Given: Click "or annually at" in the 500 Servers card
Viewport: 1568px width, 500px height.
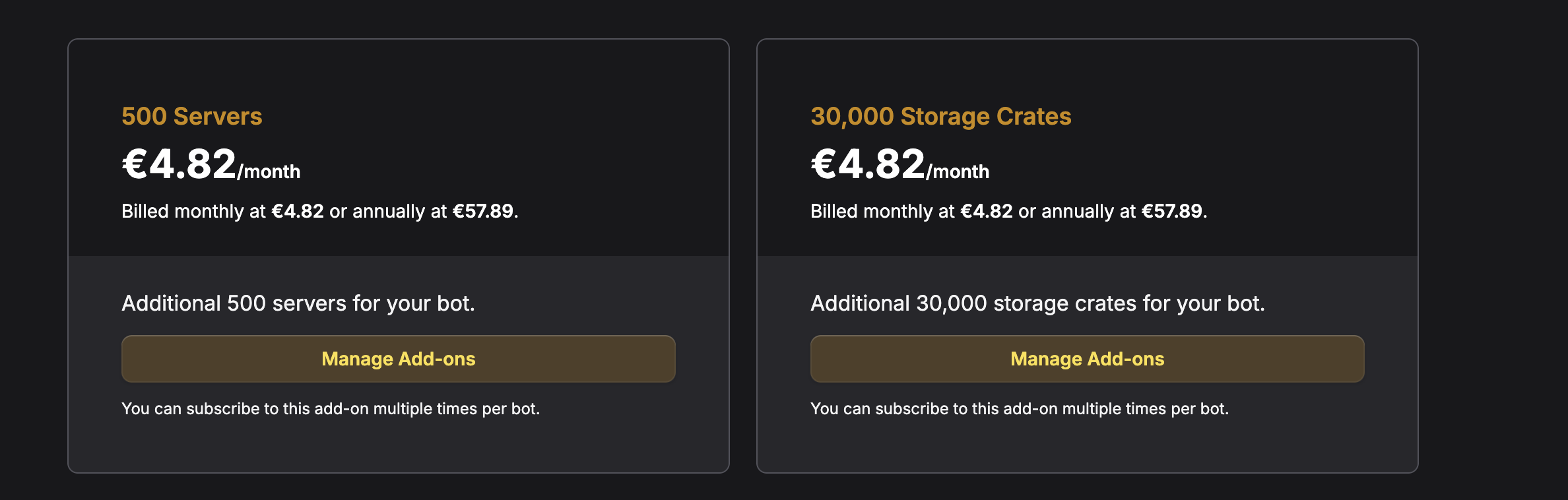Looking at the screenshot, I should coord(388,211).
